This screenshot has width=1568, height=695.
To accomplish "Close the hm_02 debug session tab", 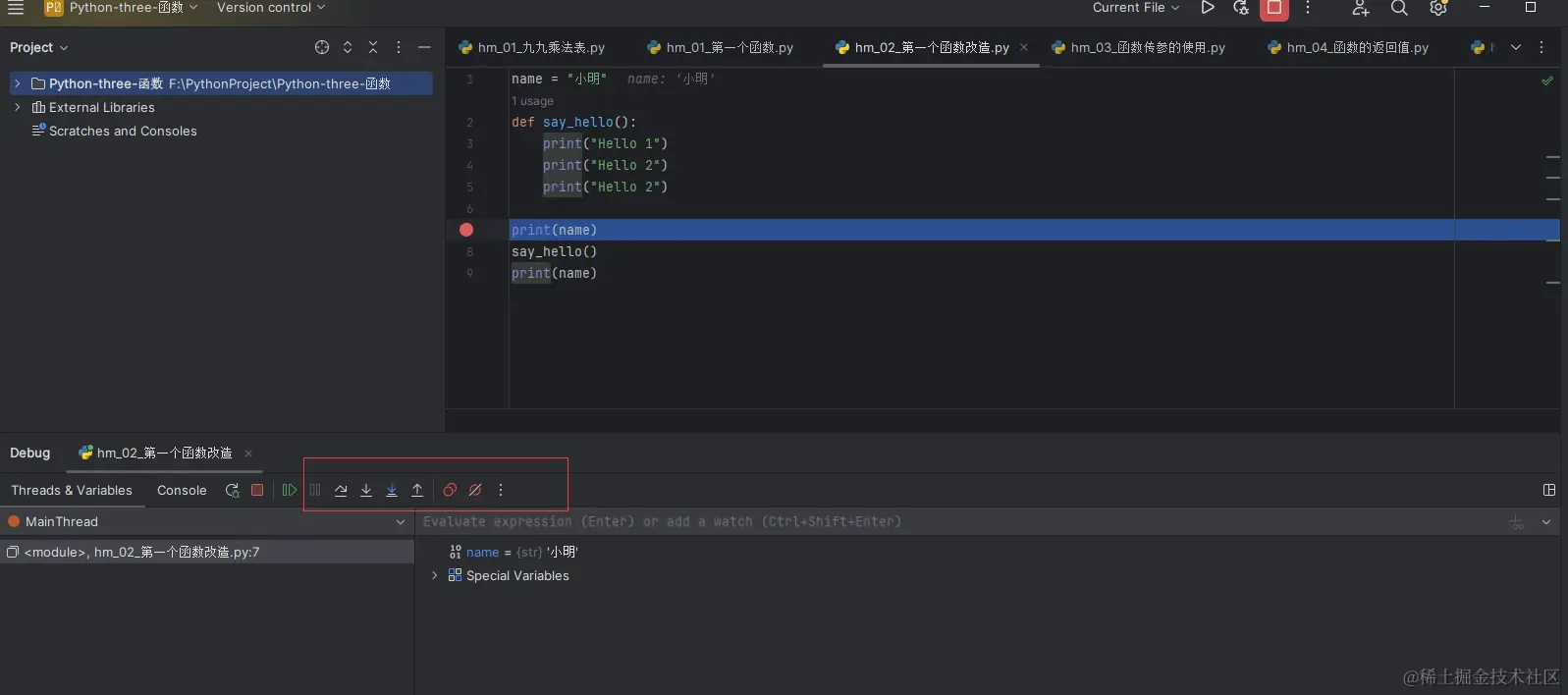I will pos(248,454).
